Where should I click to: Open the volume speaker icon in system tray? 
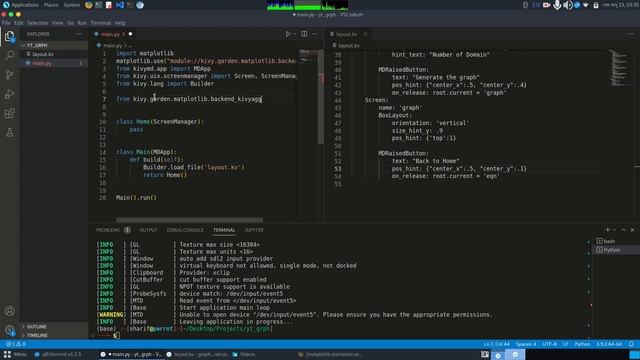(x=567, y=5)
